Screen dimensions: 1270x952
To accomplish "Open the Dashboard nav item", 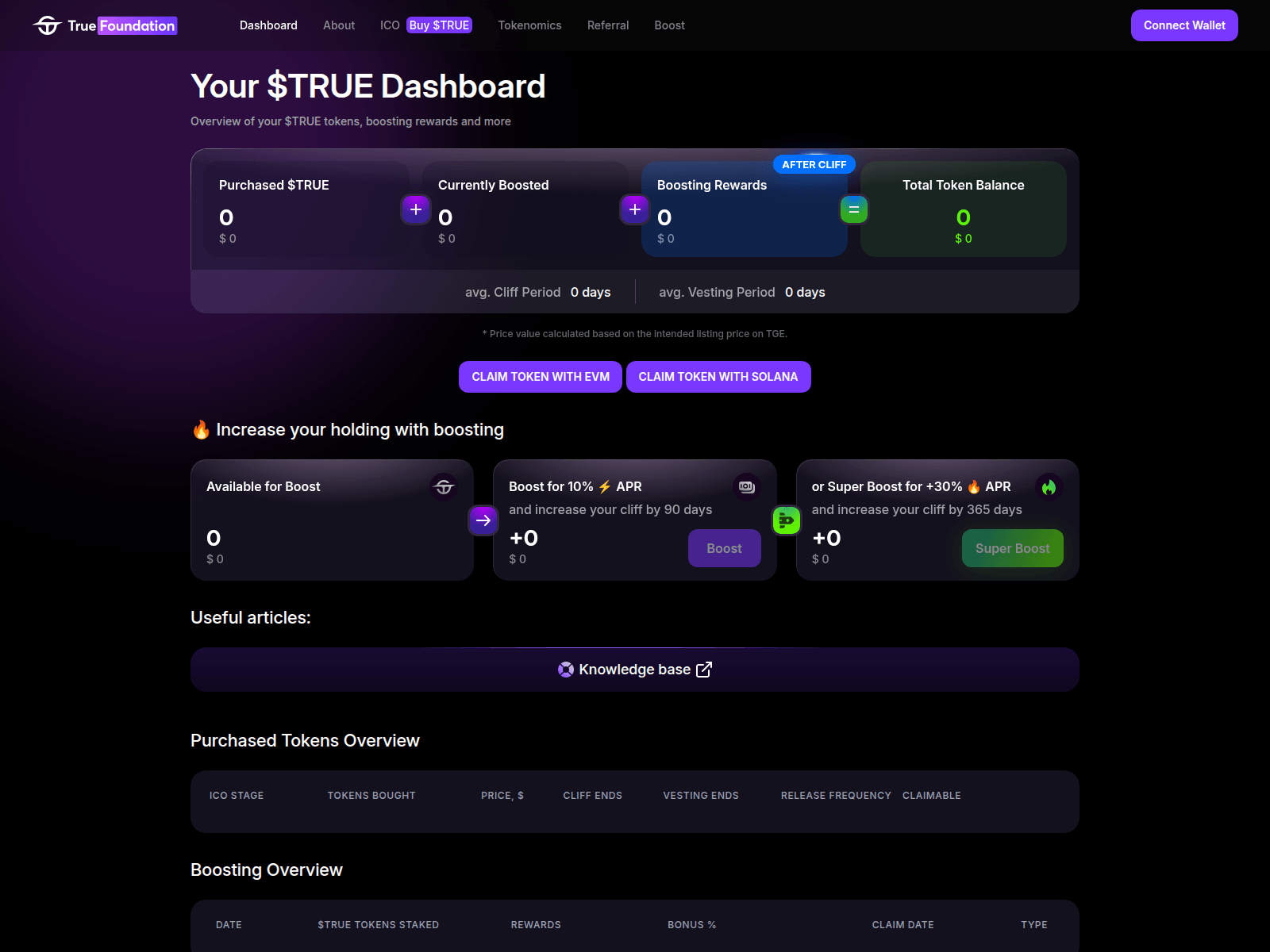I will point(268,25).
